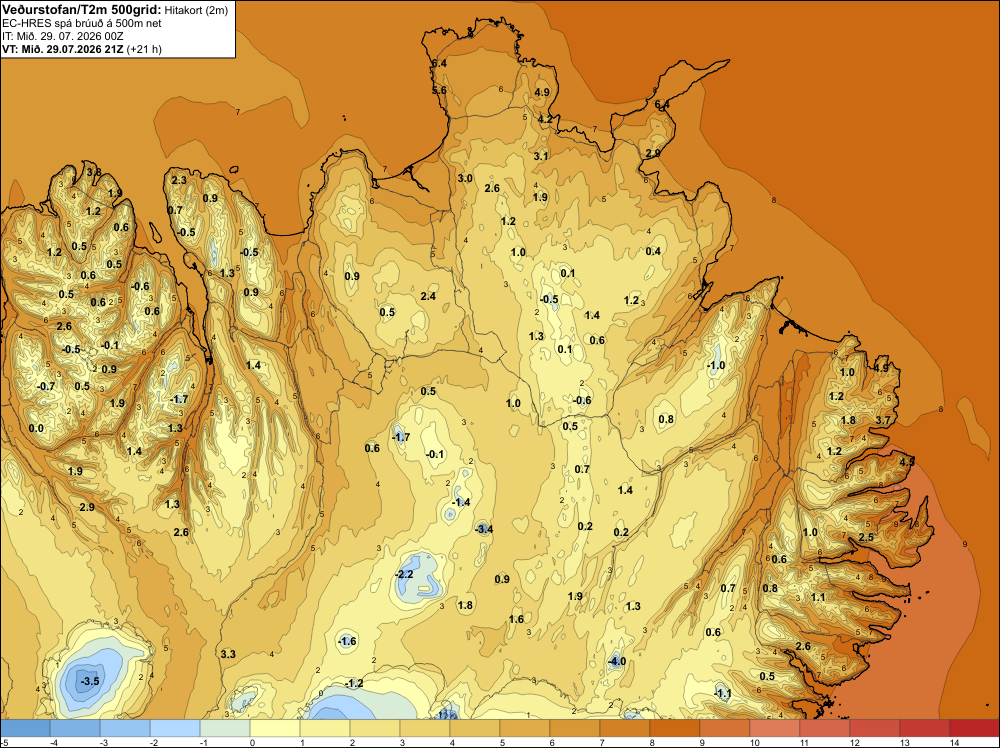Click the 4.5 temperature reading

click(x=907, y=460)
